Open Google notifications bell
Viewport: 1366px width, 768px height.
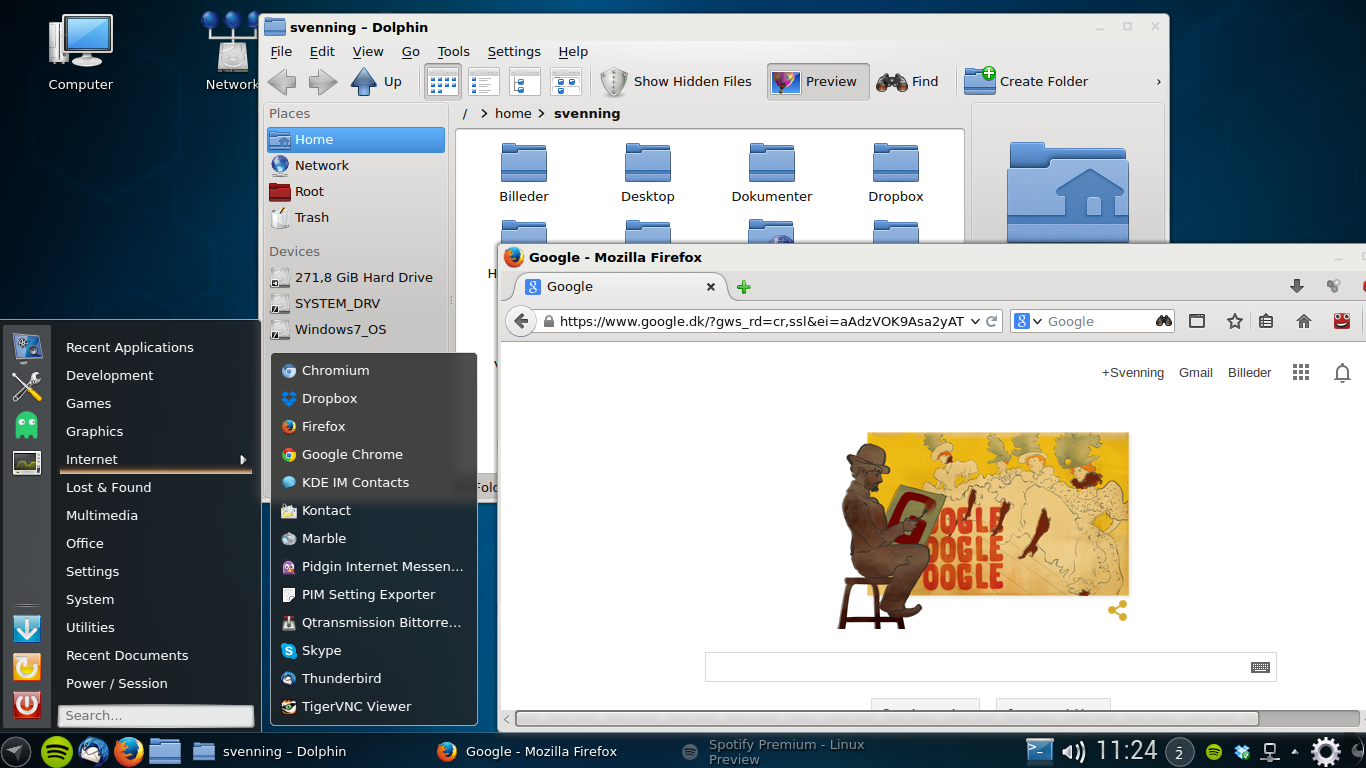(1343, 373)
